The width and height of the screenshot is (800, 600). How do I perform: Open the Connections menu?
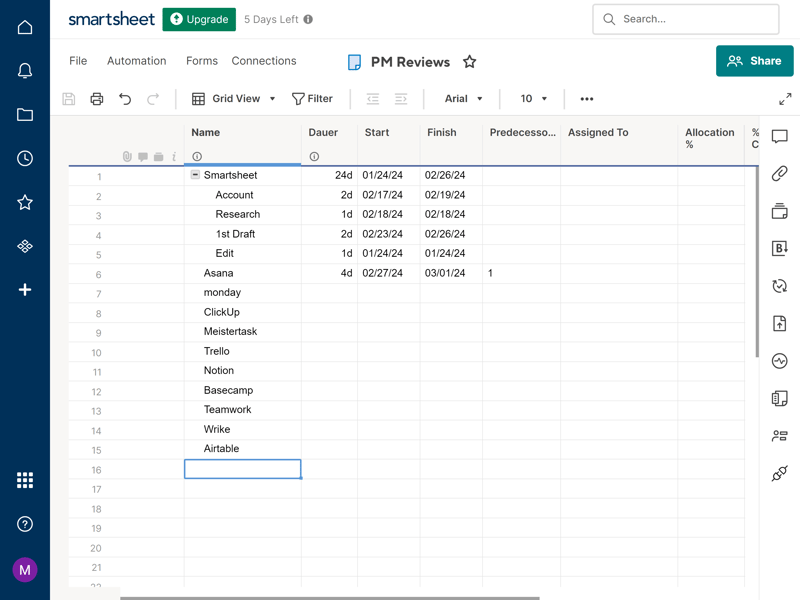(264, 61)
